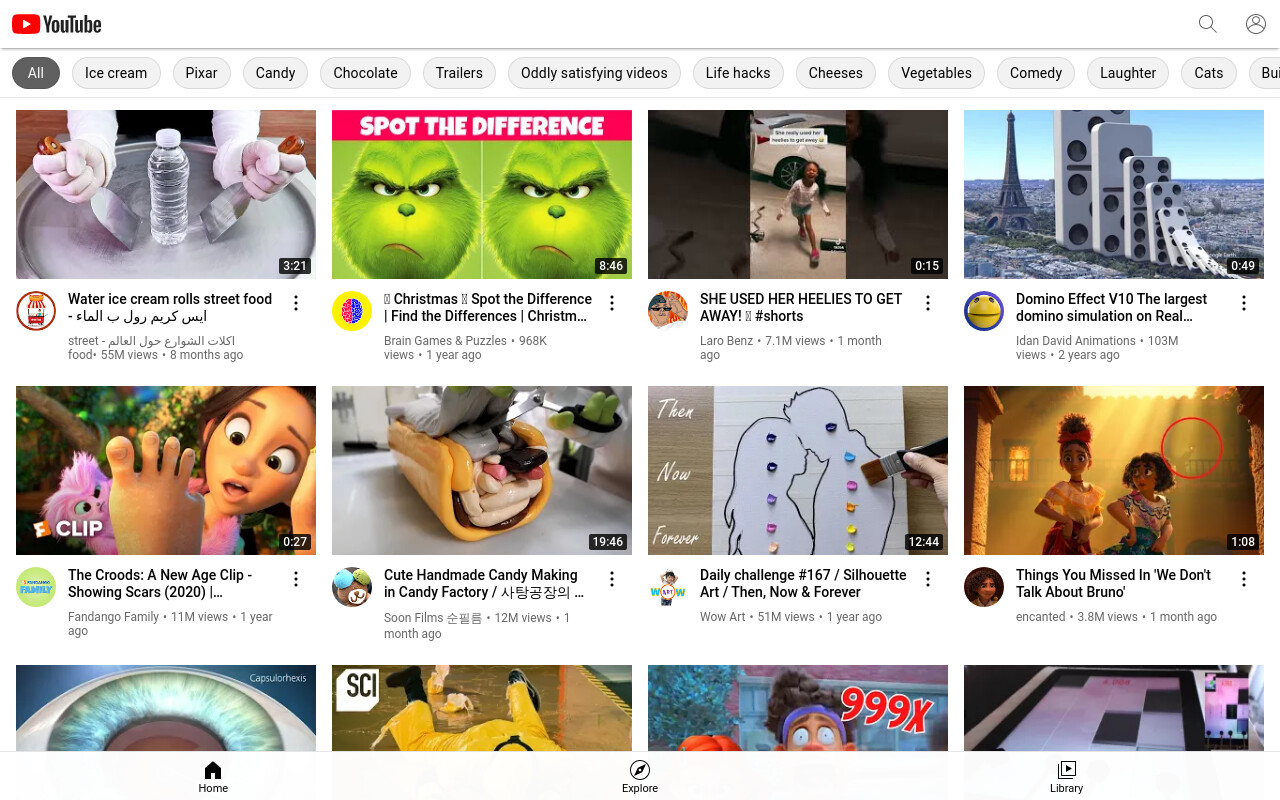Open options menu for The Croods clip
This screenshot has height=800, width=1280.
pyautogui.click(x=296, y=579)
